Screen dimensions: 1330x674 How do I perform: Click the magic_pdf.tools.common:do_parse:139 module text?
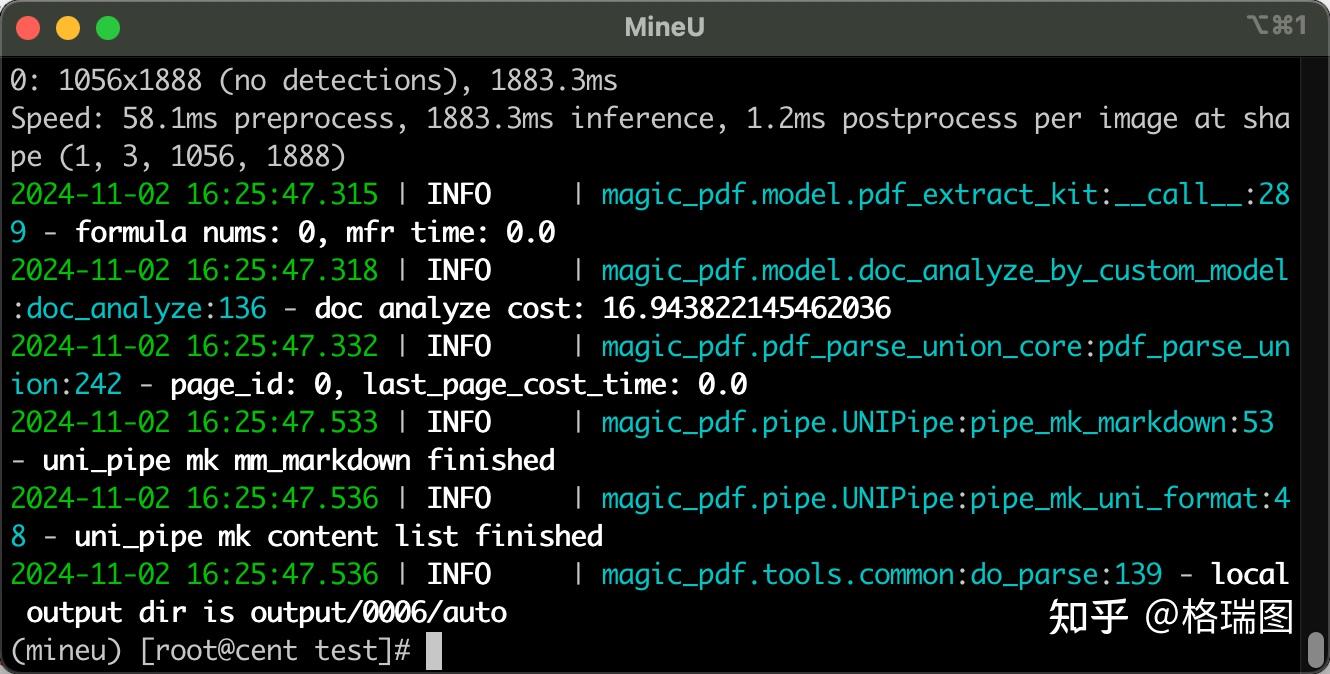(x=881, y=574)
